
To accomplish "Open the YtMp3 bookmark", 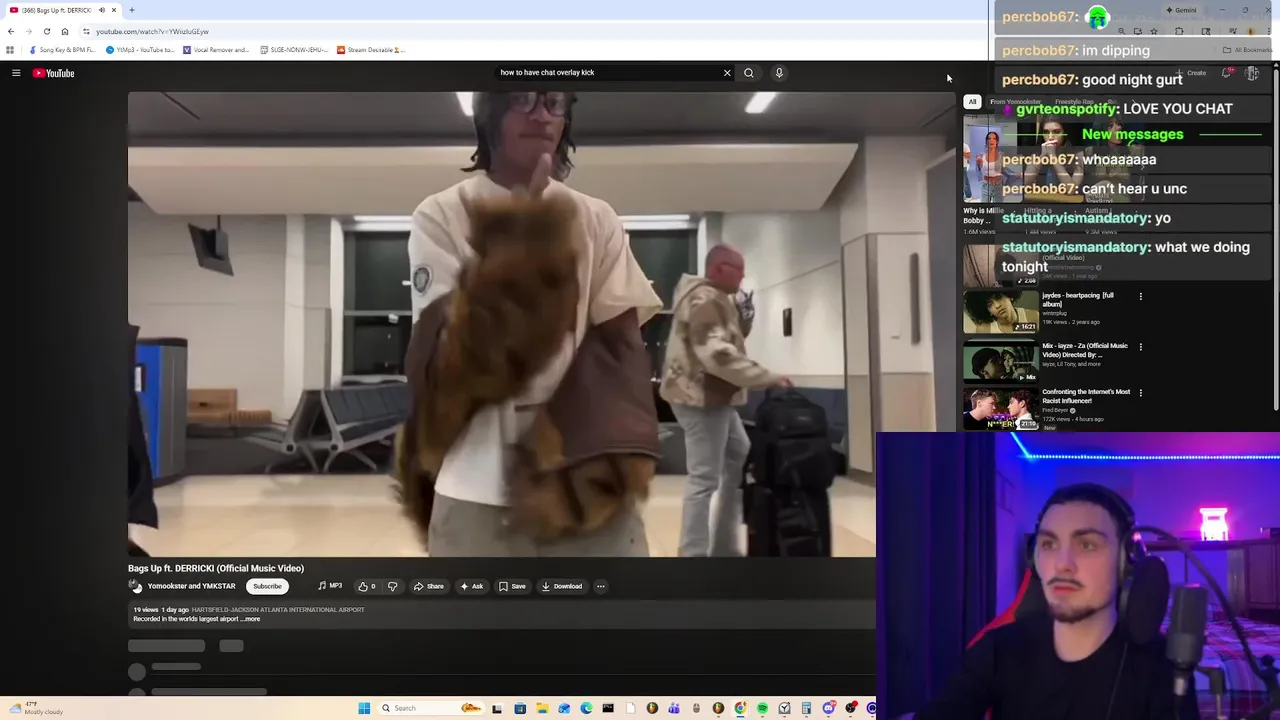I will [x=140, y=50].
